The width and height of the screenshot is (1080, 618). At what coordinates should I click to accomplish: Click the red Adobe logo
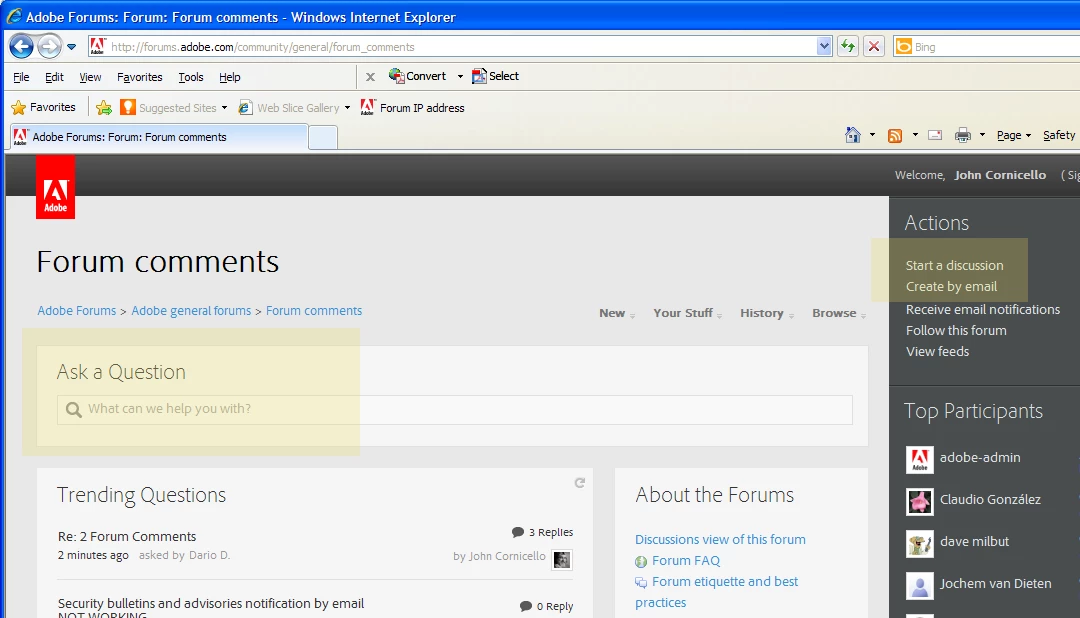56,187
